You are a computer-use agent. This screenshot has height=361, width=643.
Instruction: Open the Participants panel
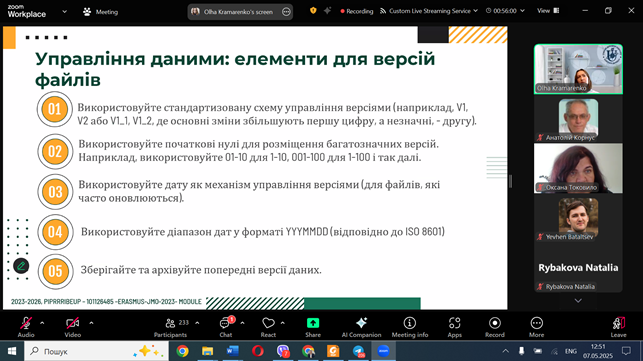(x=171, y=327)
